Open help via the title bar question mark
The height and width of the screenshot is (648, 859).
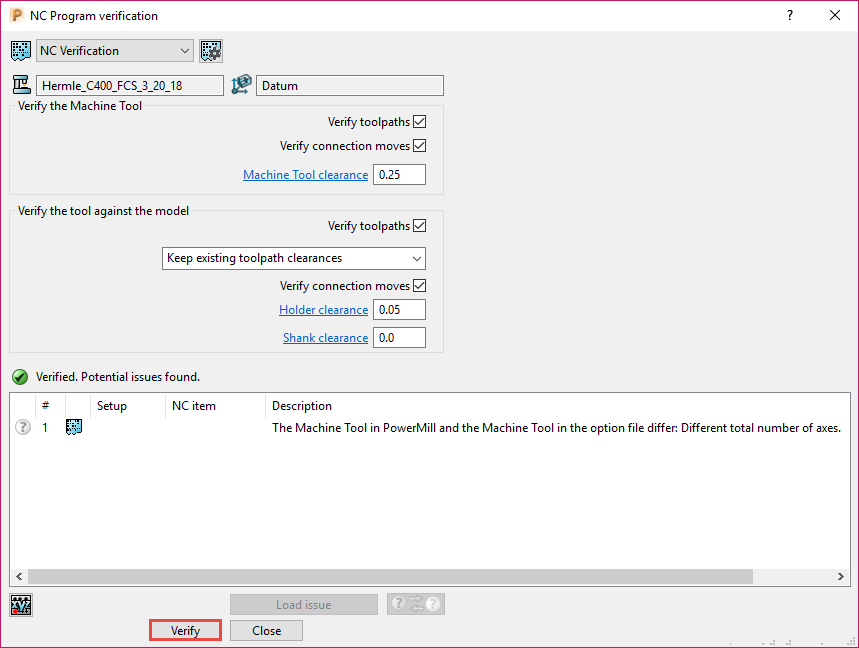pos(789,15)
